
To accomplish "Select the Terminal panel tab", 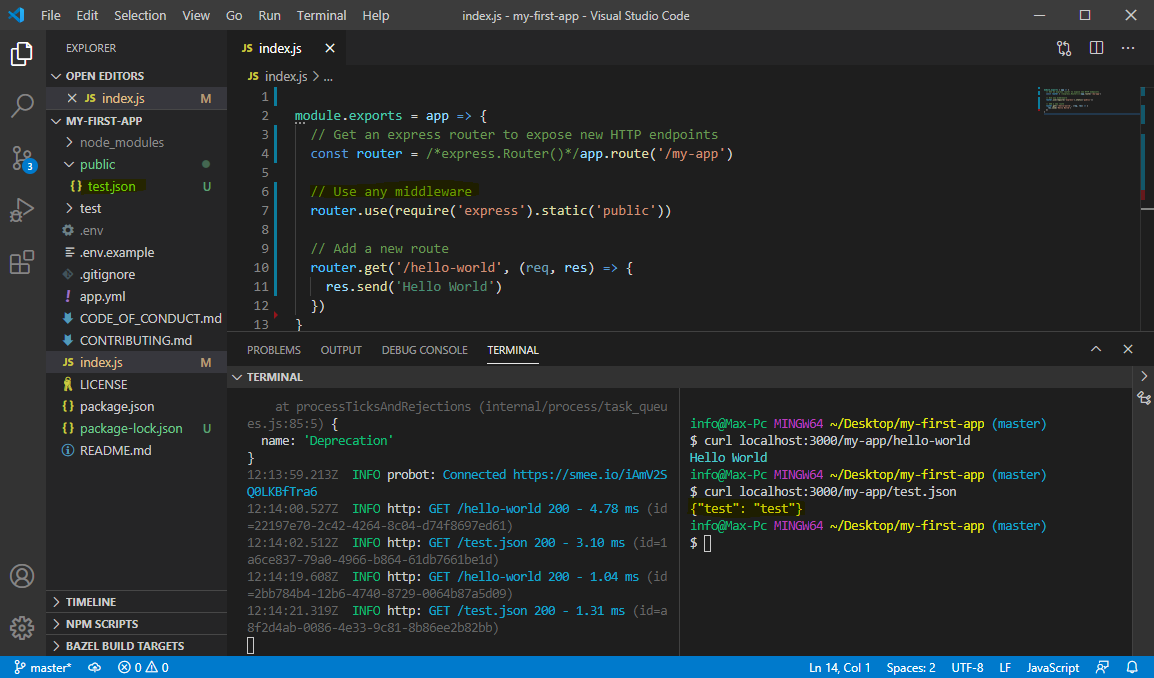I will click(x=513, y=350).
